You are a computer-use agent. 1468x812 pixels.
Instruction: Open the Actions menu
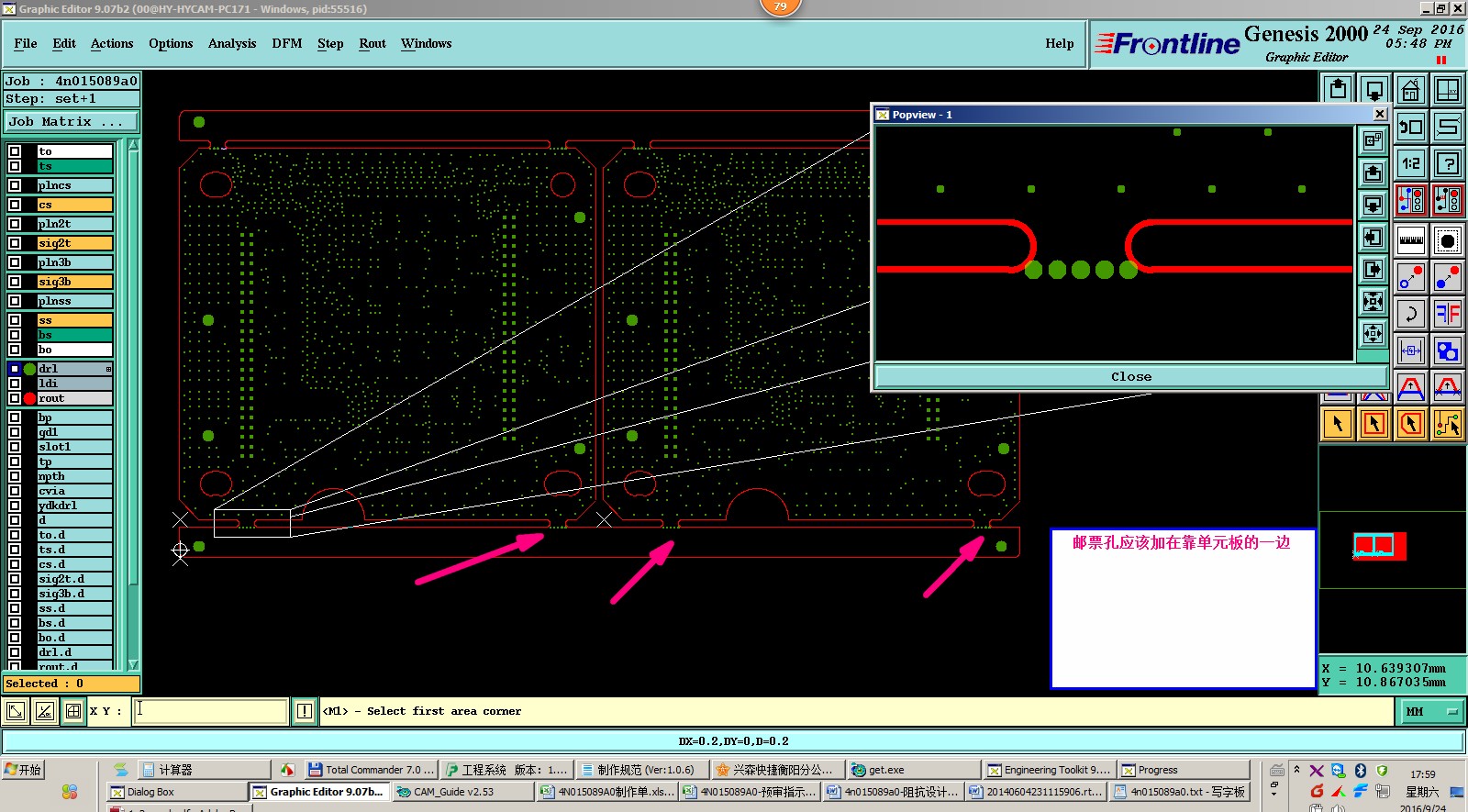[x=112, y=43]
